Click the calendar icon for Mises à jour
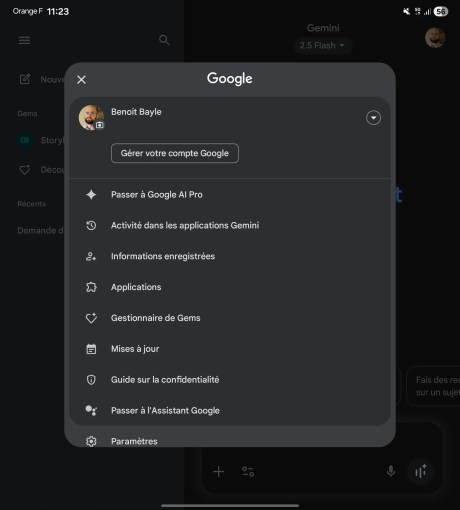460x510 pixels. click(91, 349)
